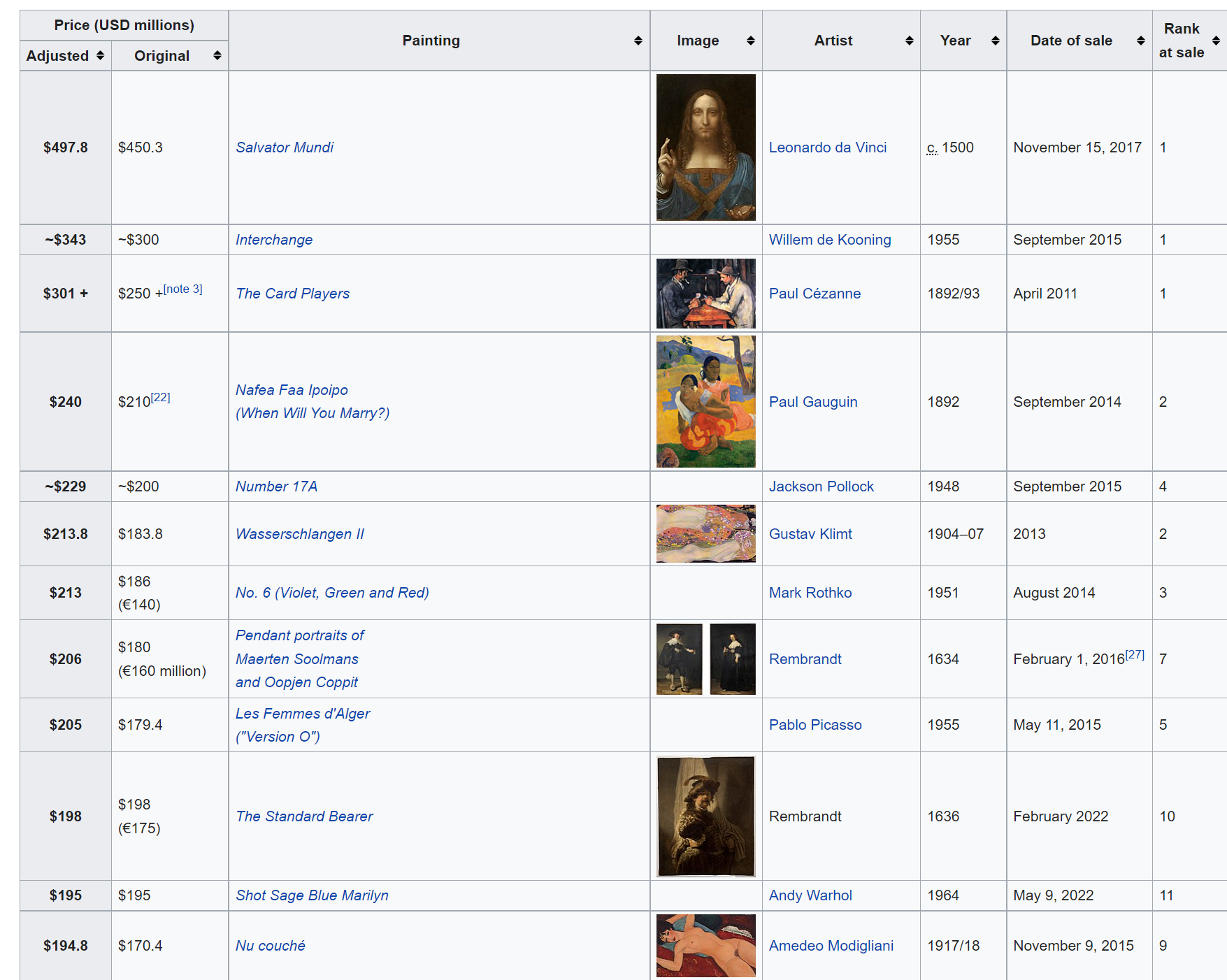The width and height of the screenshot is (1227, 980).
Task: Click sort arrows in Painting header
Action: [x=638, y=41]
